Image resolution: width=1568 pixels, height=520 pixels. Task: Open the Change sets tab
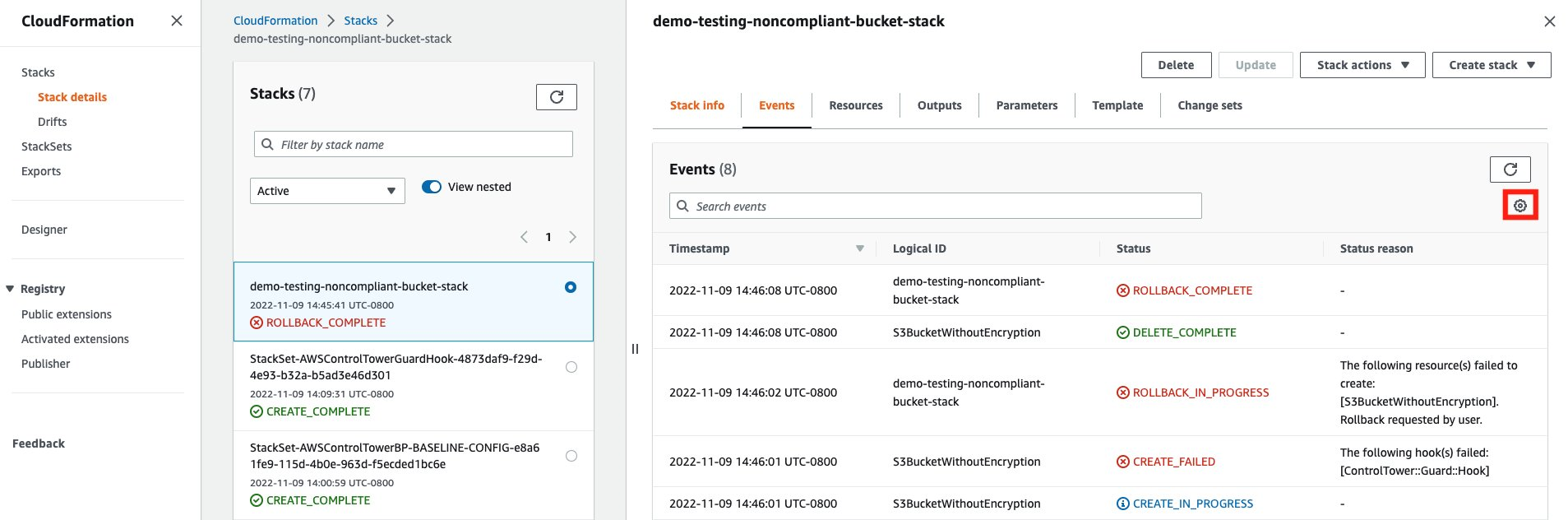1210,105
